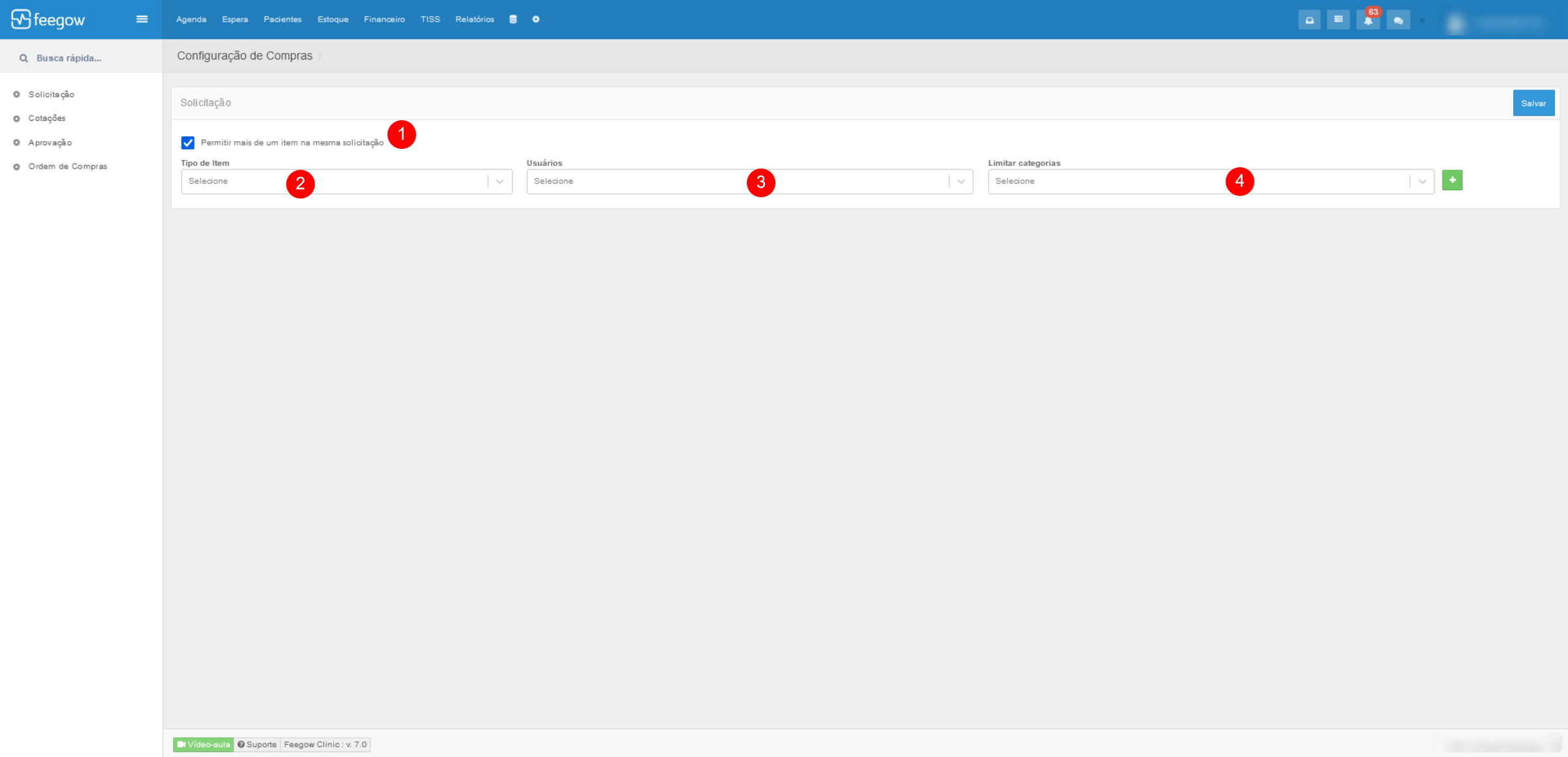Uncheck Permitir mais de um item checkbox
Image resolution: width=1568 pixels, height=757 pixels.
188,142
